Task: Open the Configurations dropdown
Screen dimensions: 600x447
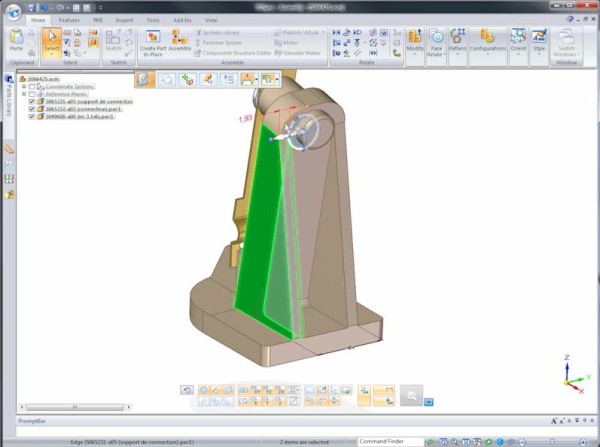Action: 487,47
